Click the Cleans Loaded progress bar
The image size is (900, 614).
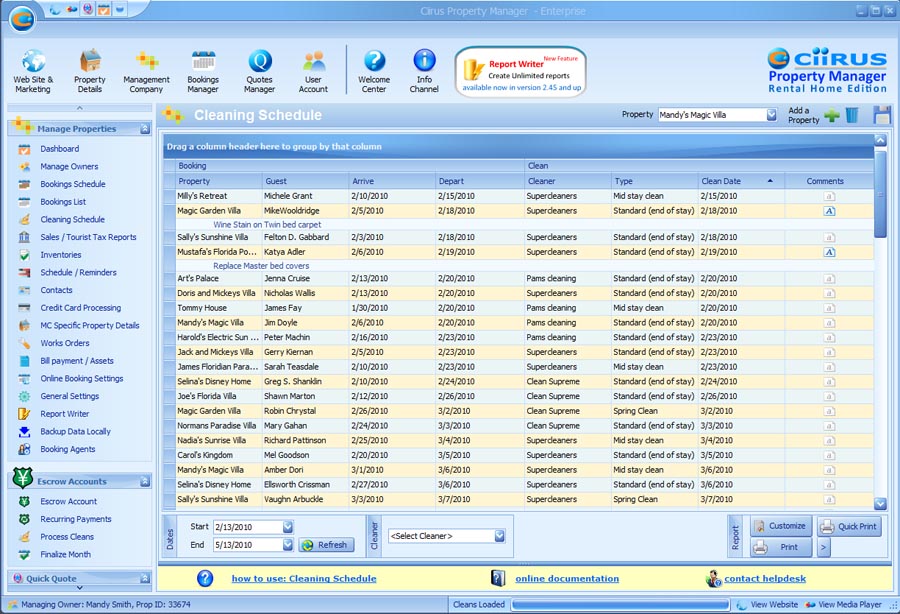[620, 605]
